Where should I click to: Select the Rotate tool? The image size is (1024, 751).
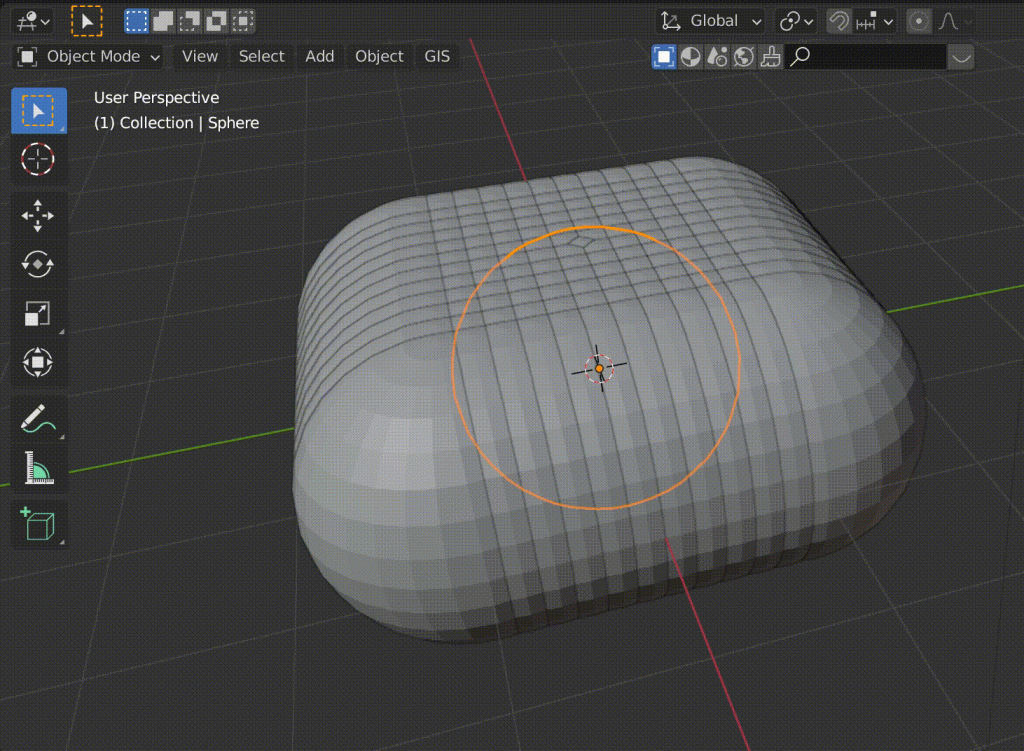(38, 264)
